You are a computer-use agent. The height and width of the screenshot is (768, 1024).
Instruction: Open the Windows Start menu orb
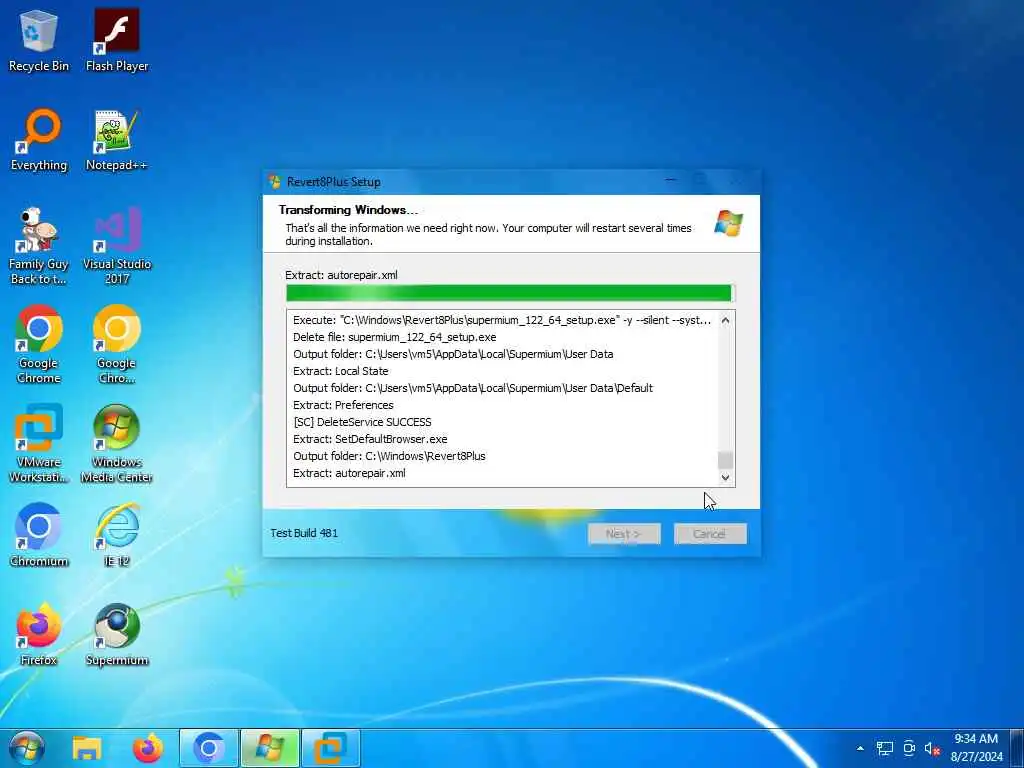pyautogui.click(x=27, y=748)
